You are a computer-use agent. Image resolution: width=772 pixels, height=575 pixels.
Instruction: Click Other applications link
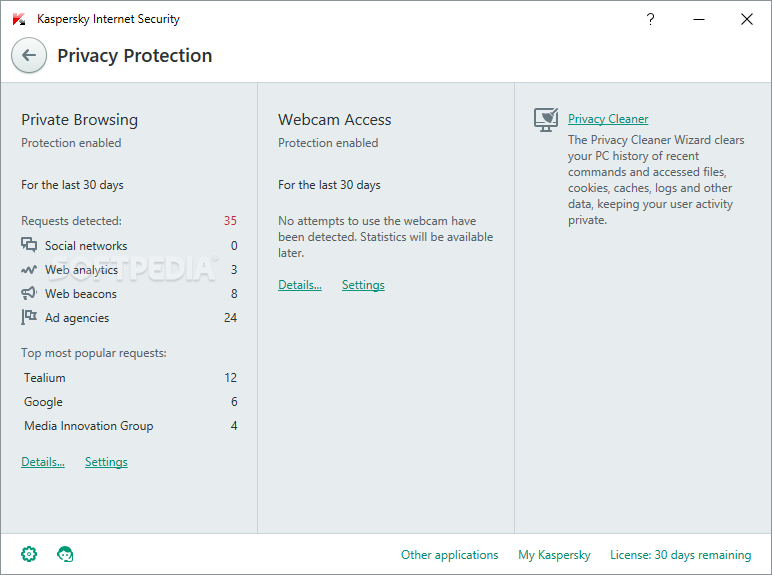click(450, 555)
